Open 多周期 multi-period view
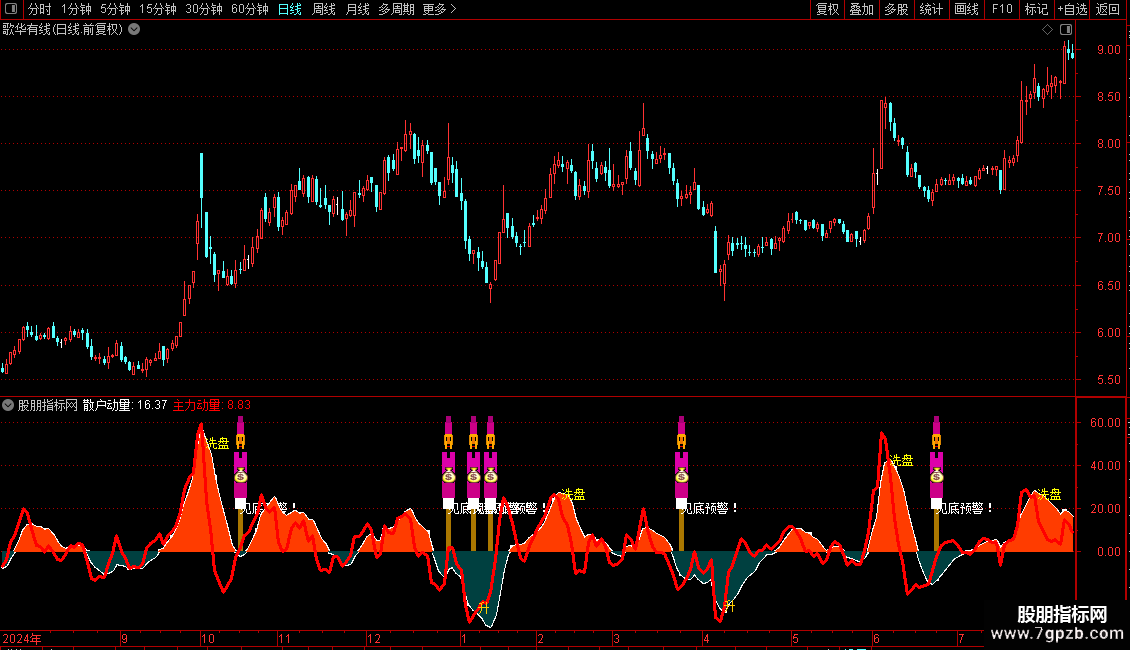Image resolution: width=1130 pixels, height=650 pixels. (x=396, y=9)
